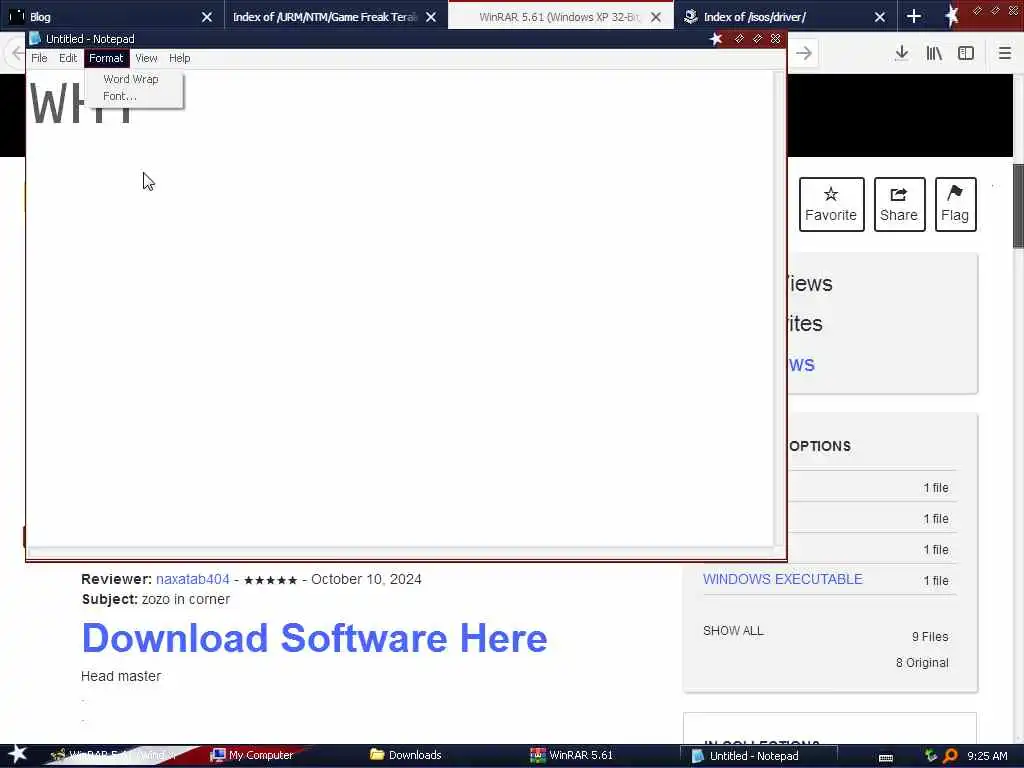The image size is (1024, 768).
Task: Click Windows Executable 1 file count
Action: pyautogui.click(x=936, y=581)
